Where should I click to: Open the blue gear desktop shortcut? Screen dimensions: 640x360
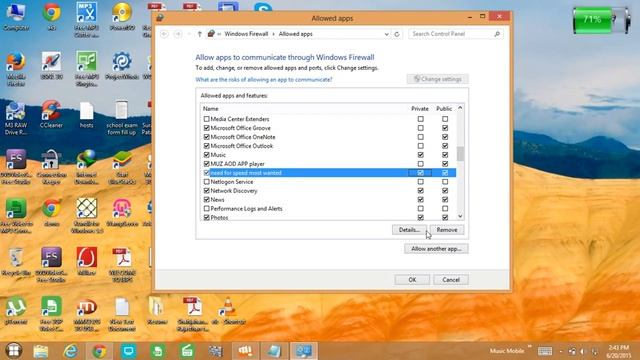pyautogui.click(x=122, y=65)
